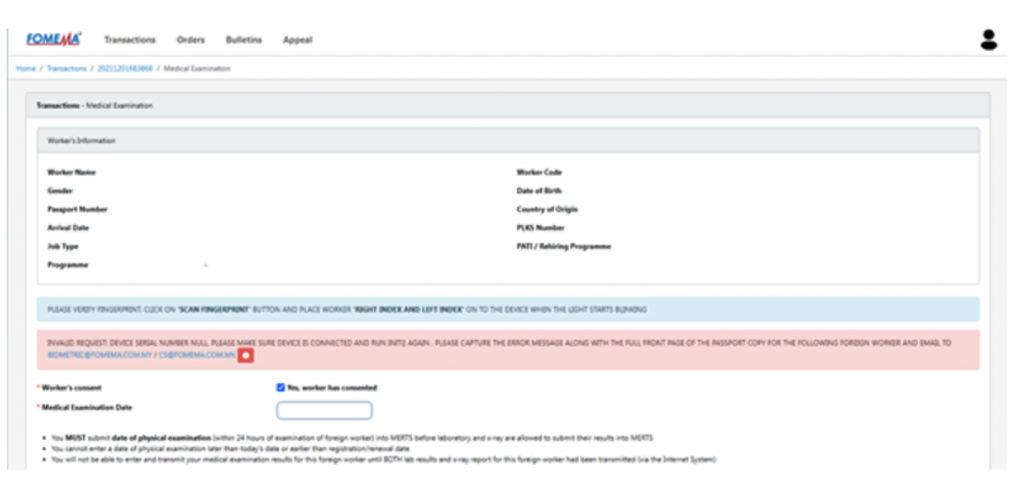The height and width of the screenshot is (483, 1024).
Task: Click the Transactions breadcrumb link
Action: 66,68
